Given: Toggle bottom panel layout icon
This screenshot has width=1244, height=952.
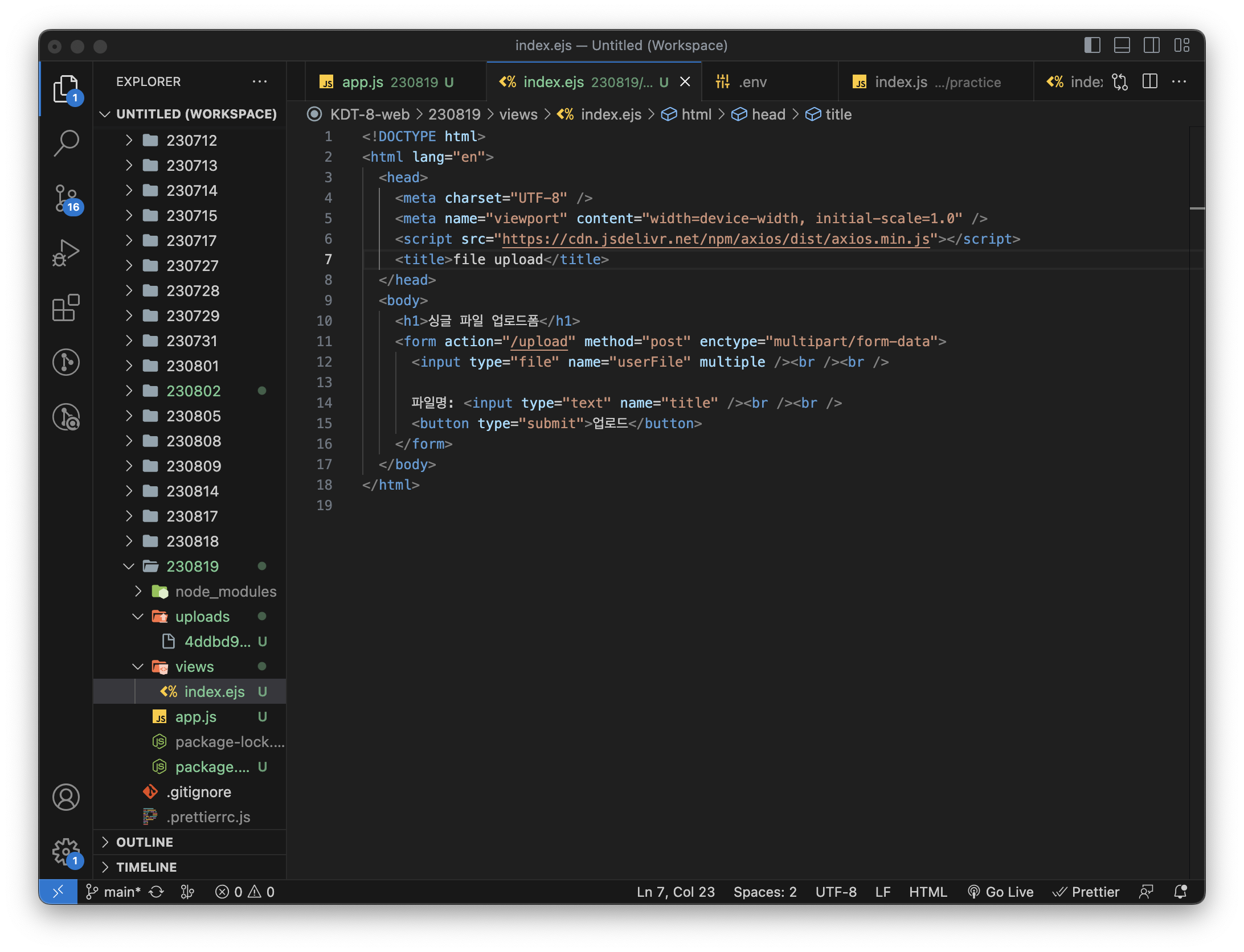Looking at the screenshot, I should 1122,46.
